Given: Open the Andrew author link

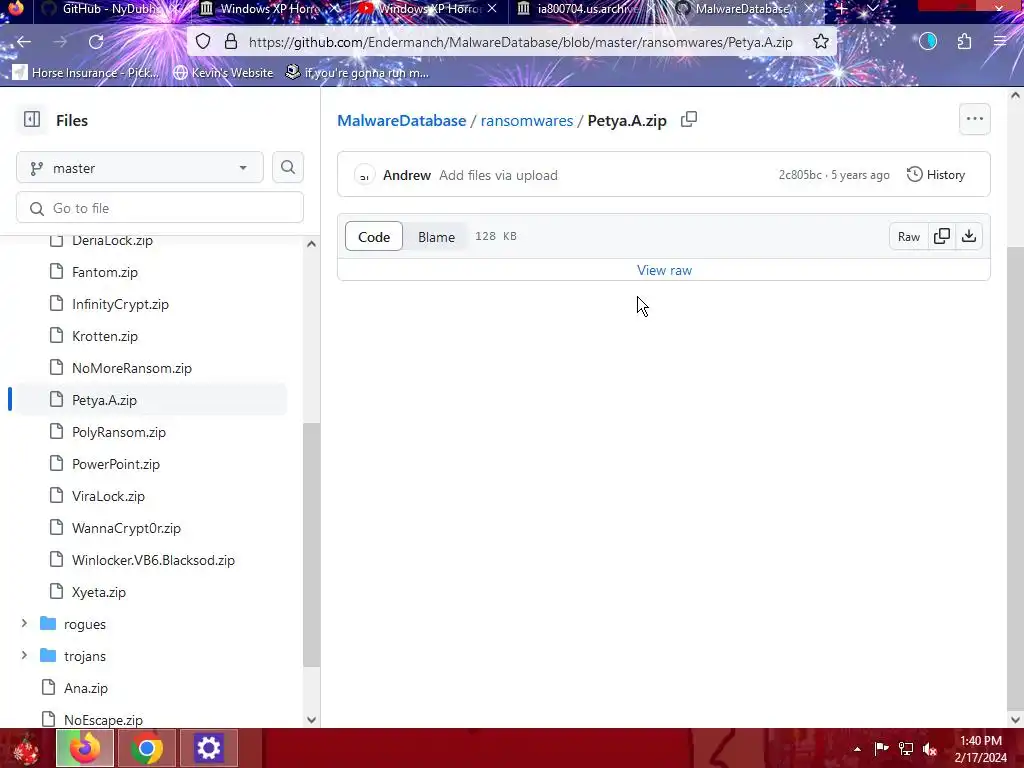Looking at the screenshot, I should pyautogui.click(x=407, y=175).
